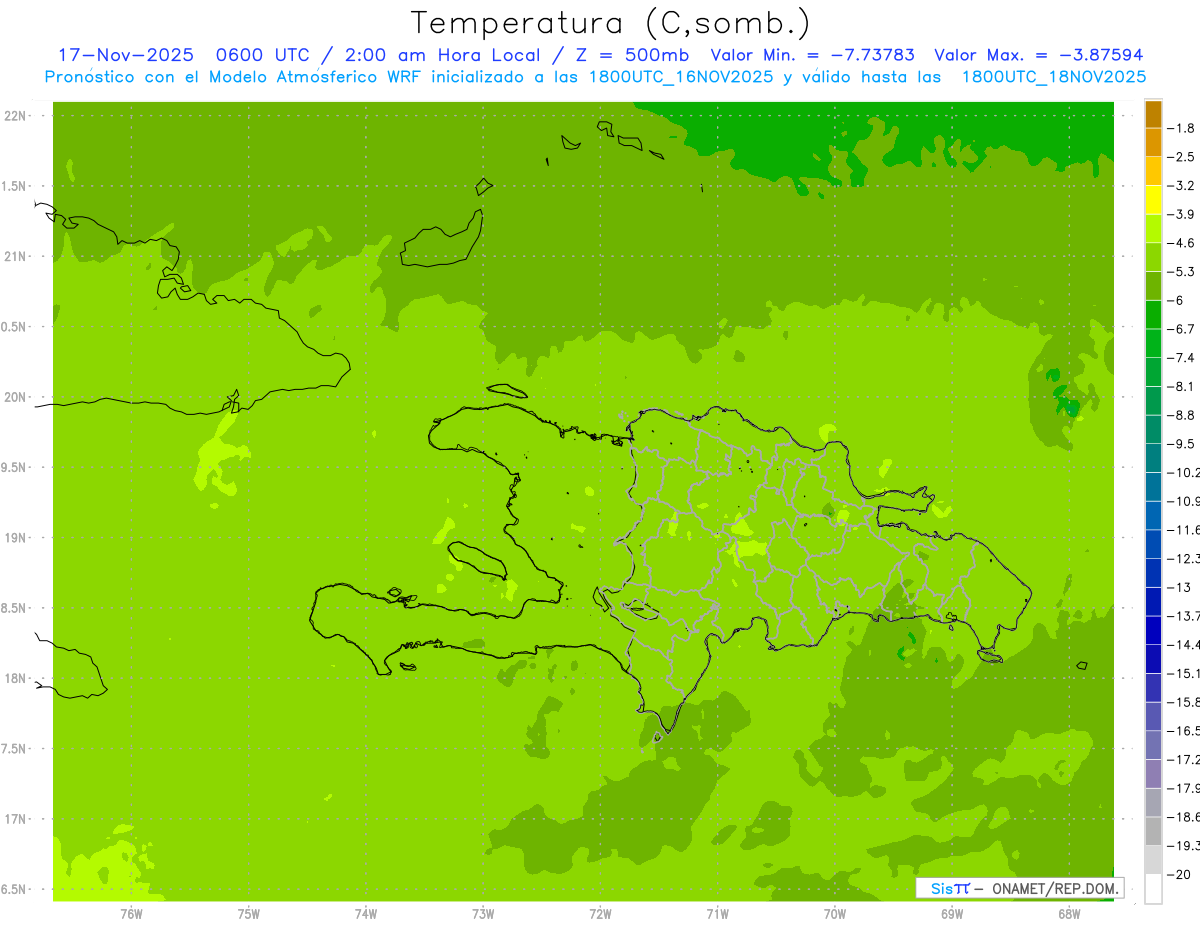Click the '1800UTC_18NOV2025' valid-until time text
This screenshot has width=1200, height=927.
tap(1054, 76)
